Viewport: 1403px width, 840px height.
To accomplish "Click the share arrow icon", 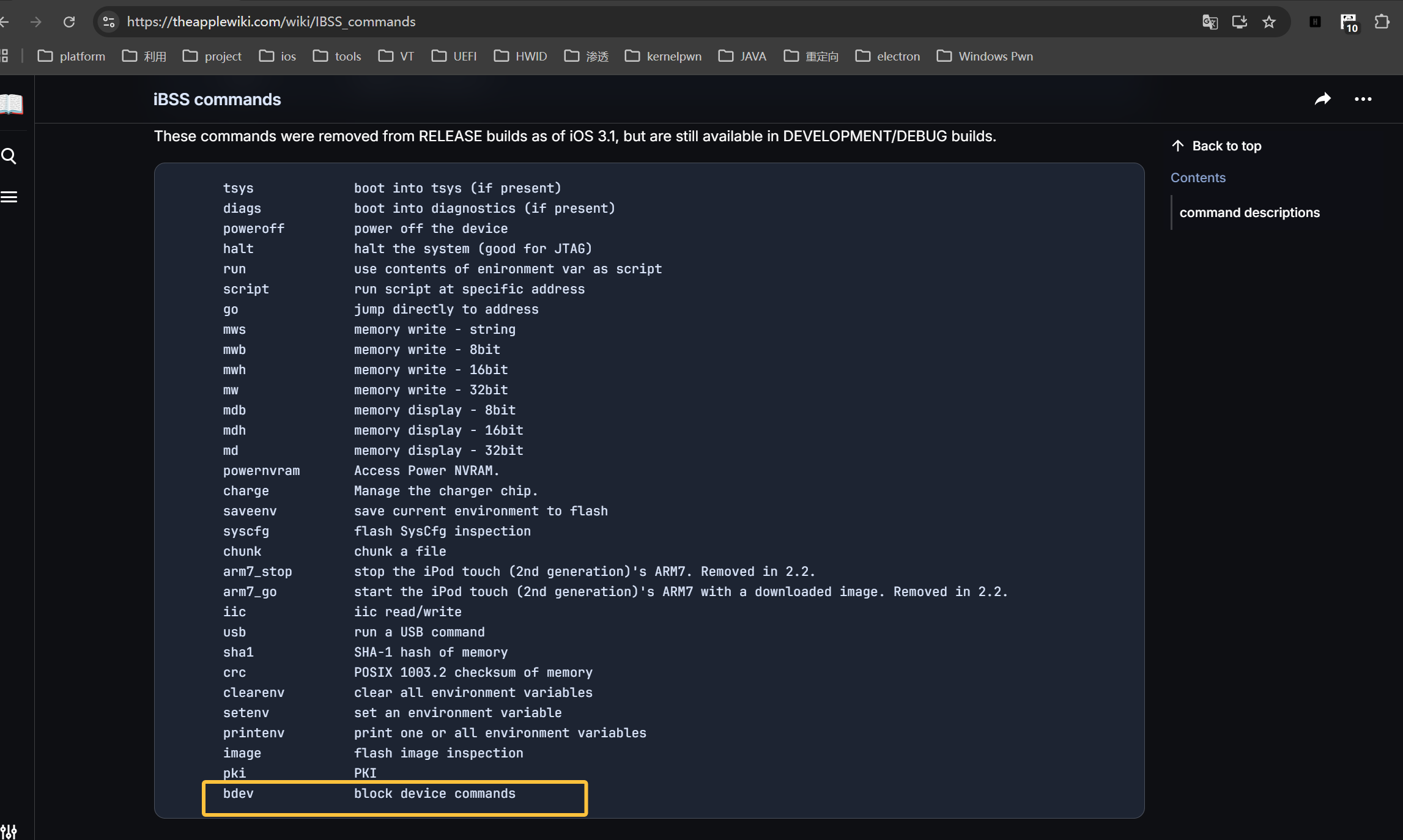I will pyautogui.click(x=1322, y=99).
